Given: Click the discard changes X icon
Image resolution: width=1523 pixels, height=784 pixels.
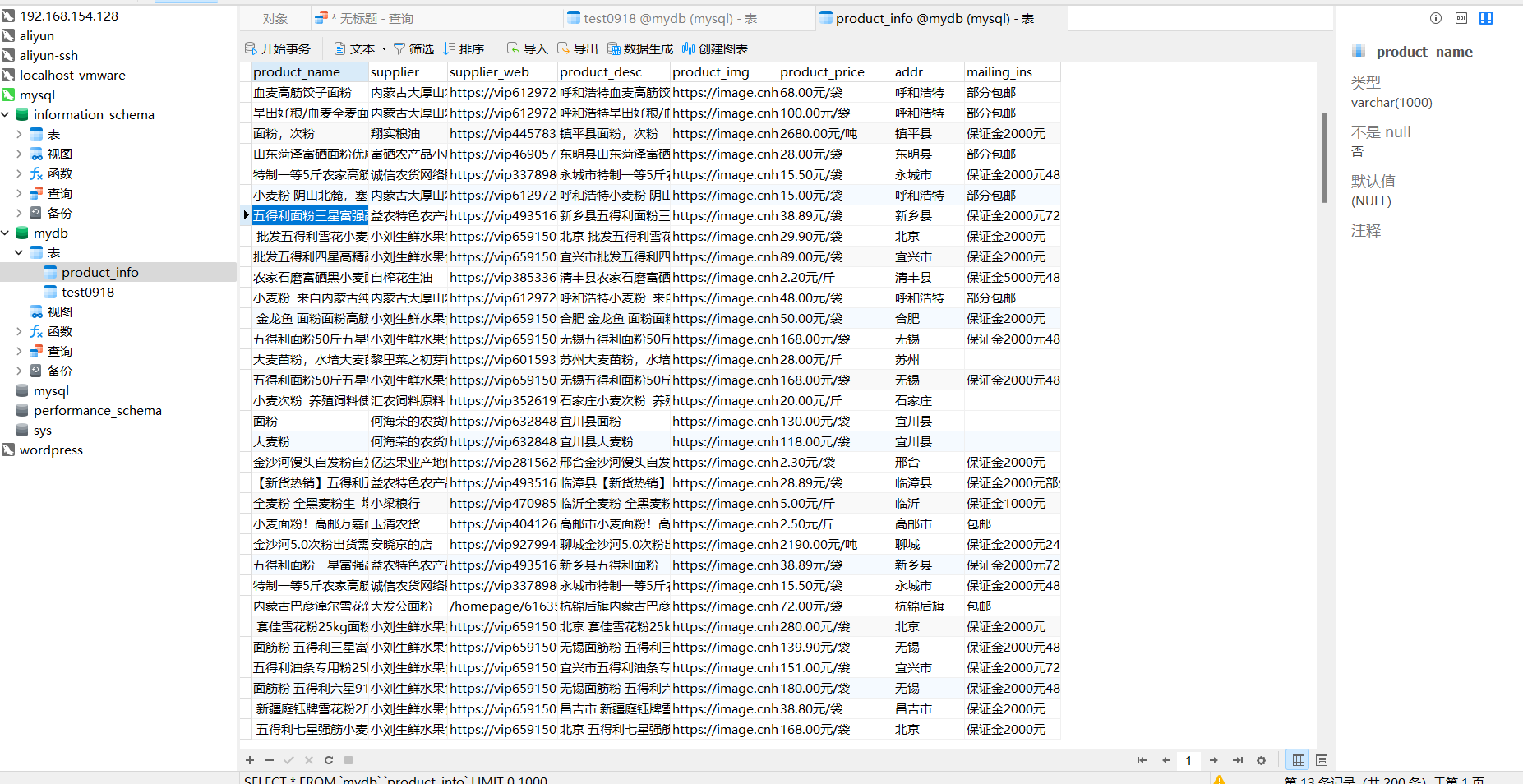Looking at the screenshot, I should tap(309, 760).
